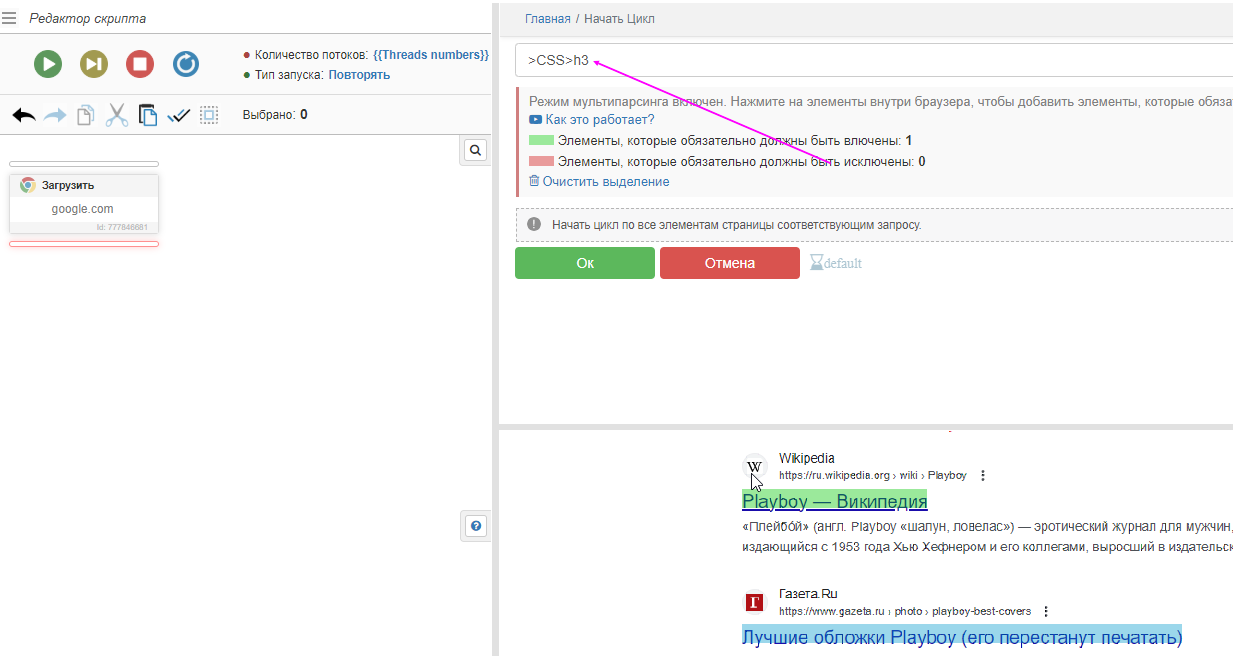Click the step-forward run button
This screenshot has width=1233, height=656.
[x=94, y=64]
